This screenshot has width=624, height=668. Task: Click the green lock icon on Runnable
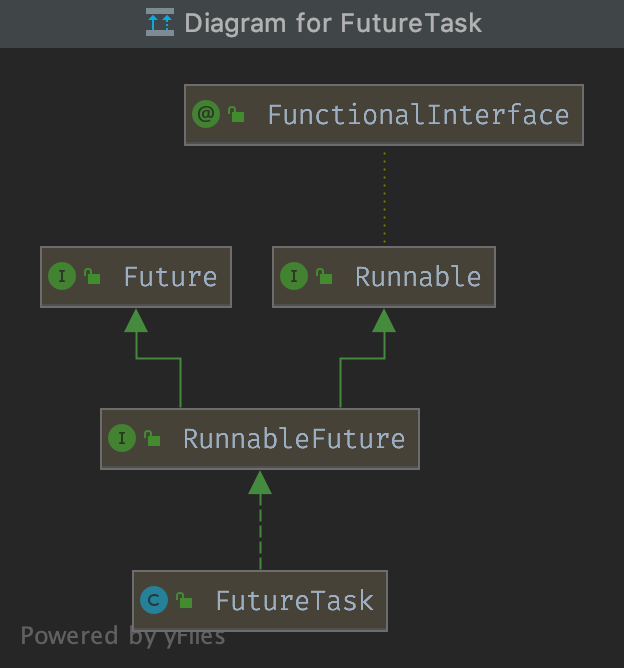(324, 277)
